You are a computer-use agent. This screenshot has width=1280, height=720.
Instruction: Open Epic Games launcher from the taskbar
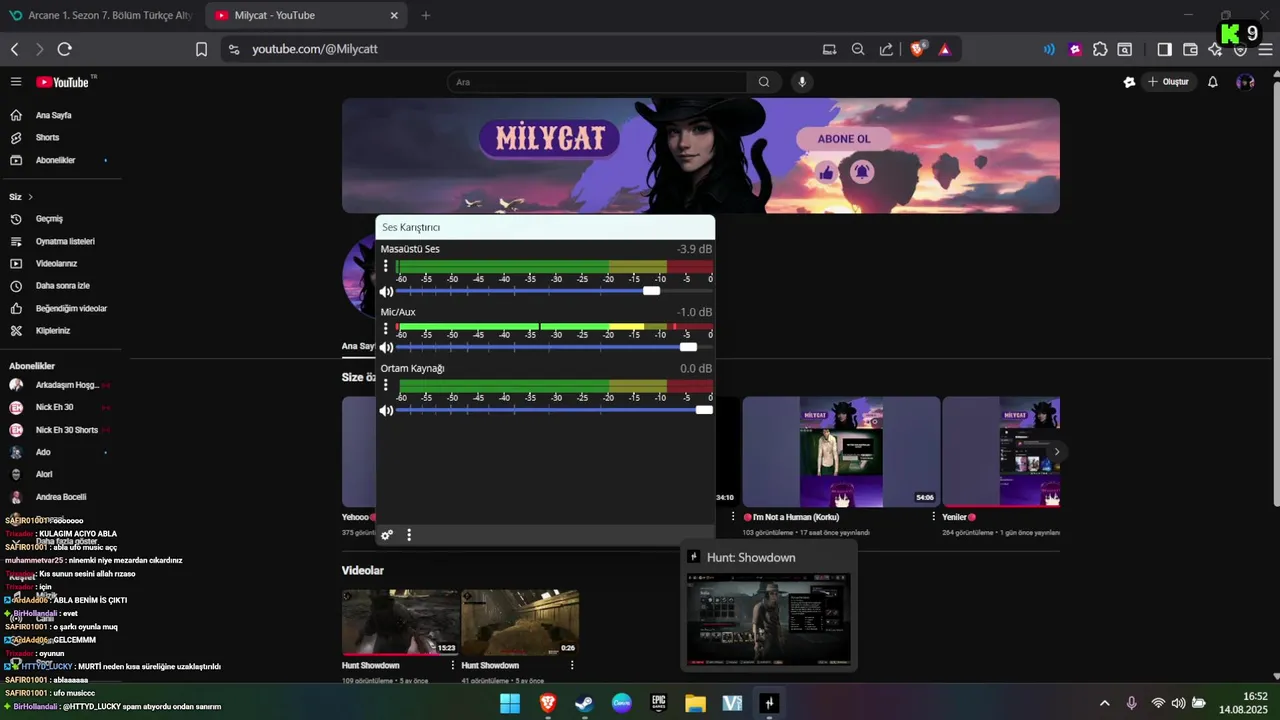[x=659, y=703]
